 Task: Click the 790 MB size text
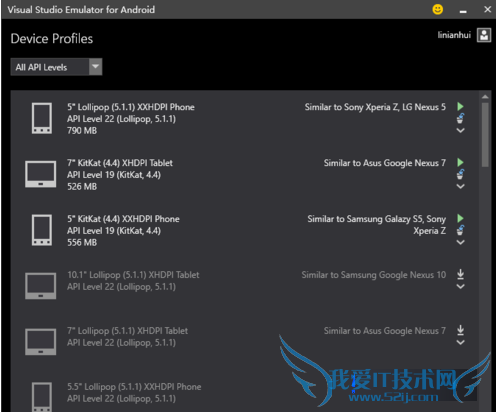(82, 131)
